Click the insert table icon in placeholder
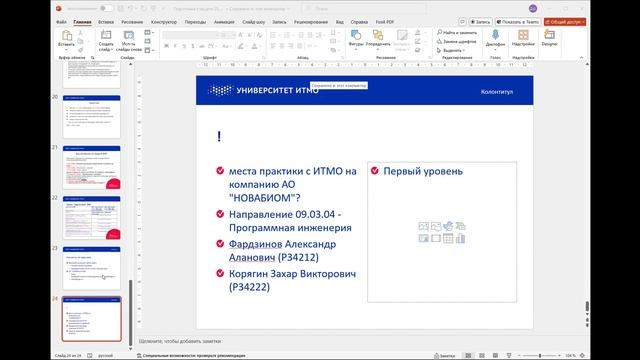Viewport: 640px width, 360px height. click(x=448, y=238)
